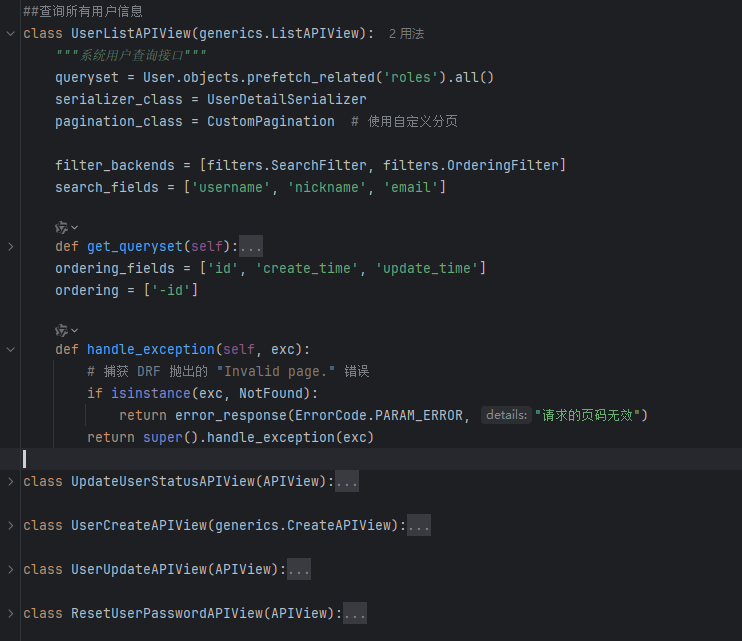Click the 'email' search field string
The width and height of the screenshot is (742, 641).
tap(411, 188)
